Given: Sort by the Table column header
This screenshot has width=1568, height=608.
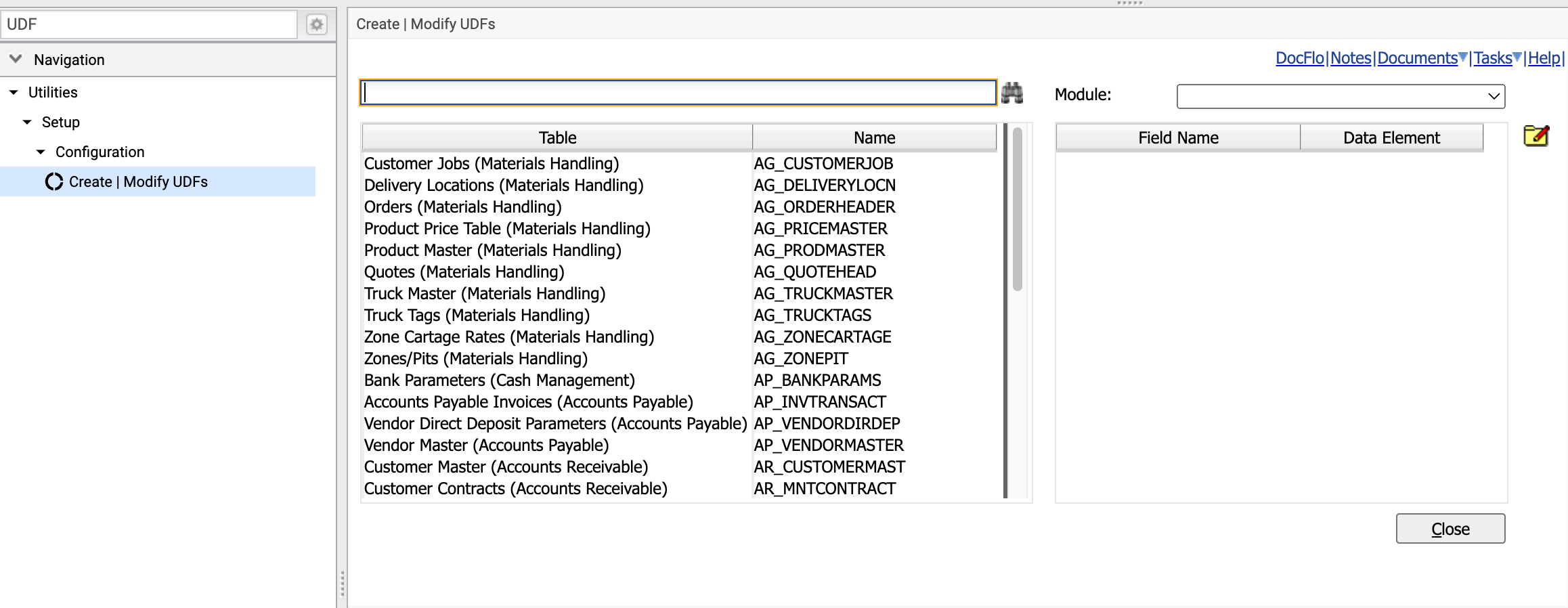Looking at the screenshot, I should 557,137.
